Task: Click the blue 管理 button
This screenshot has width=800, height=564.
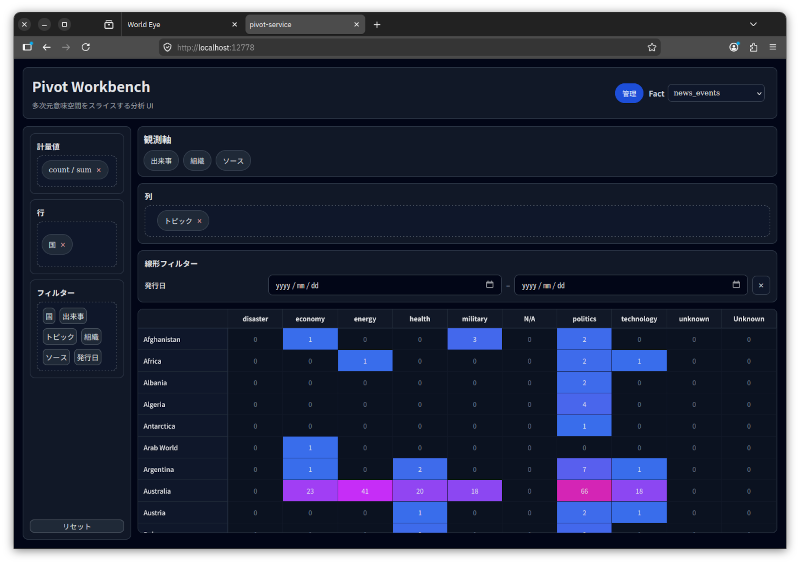Action: 629,93
